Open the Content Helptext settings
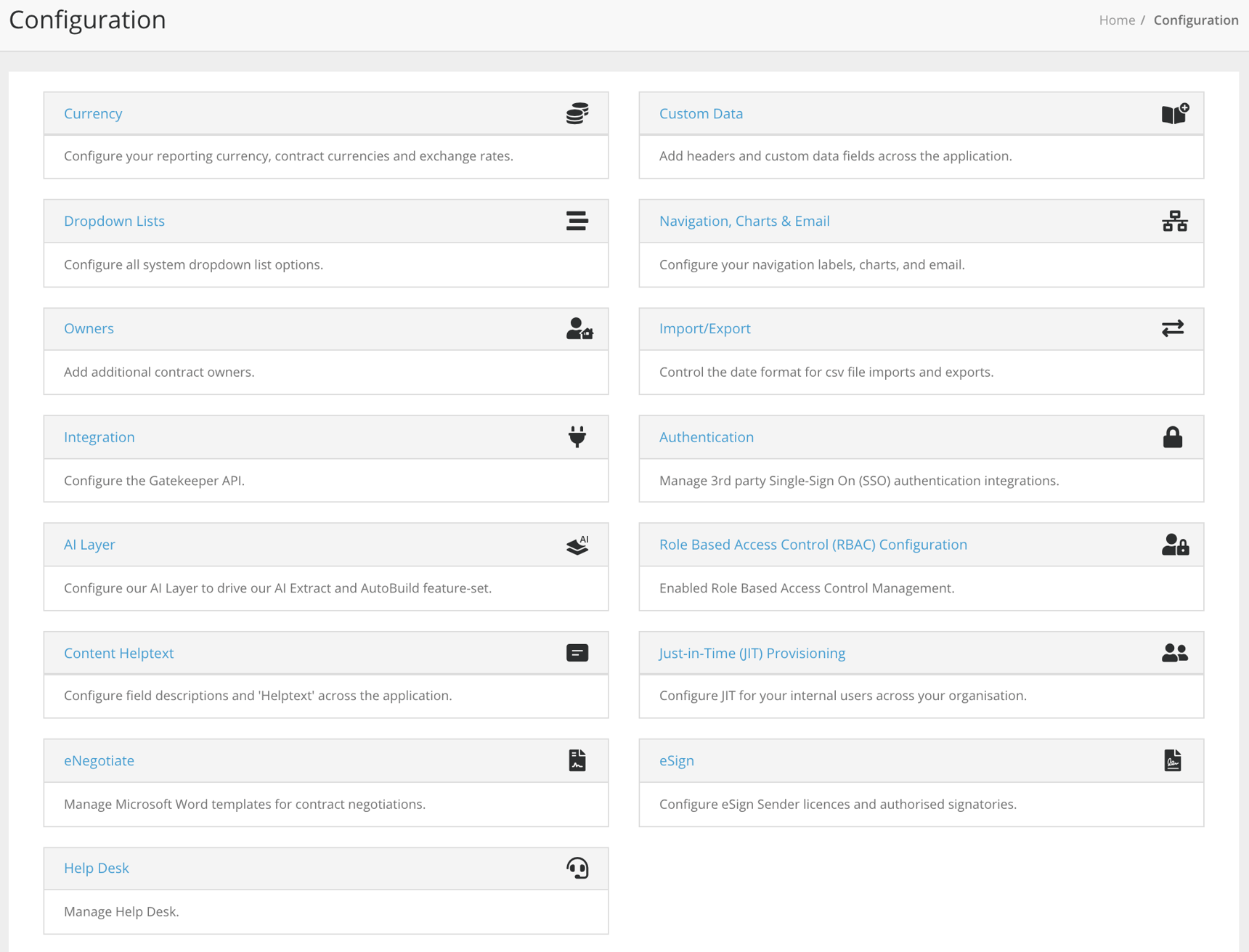Screen dimensions: 1249x952 [118, 653]
